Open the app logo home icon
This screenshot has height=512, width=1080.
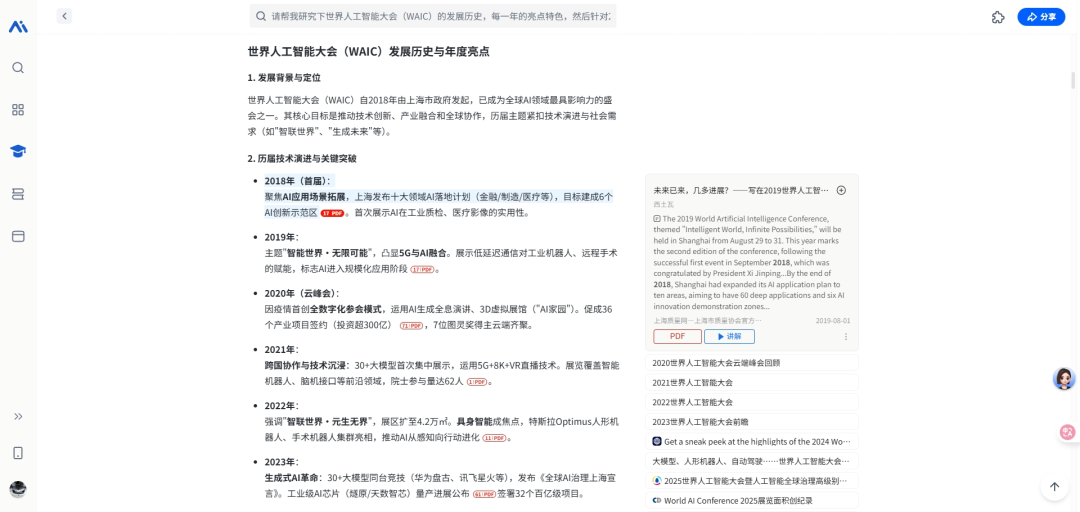tap(18, 27)
